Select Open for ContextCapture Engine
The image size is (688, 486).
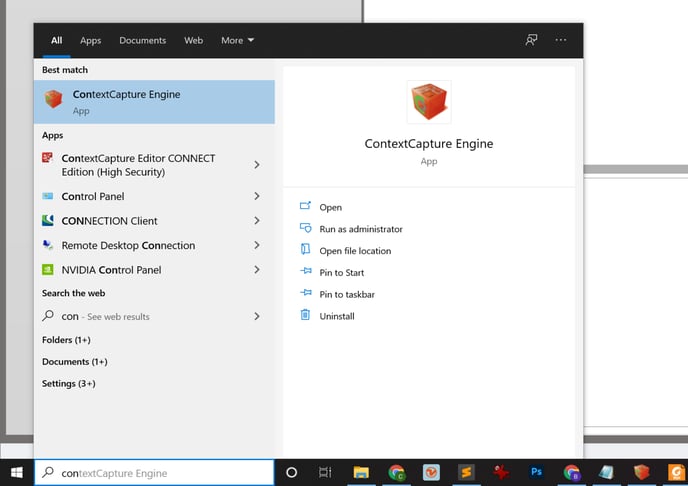(330, 207)
